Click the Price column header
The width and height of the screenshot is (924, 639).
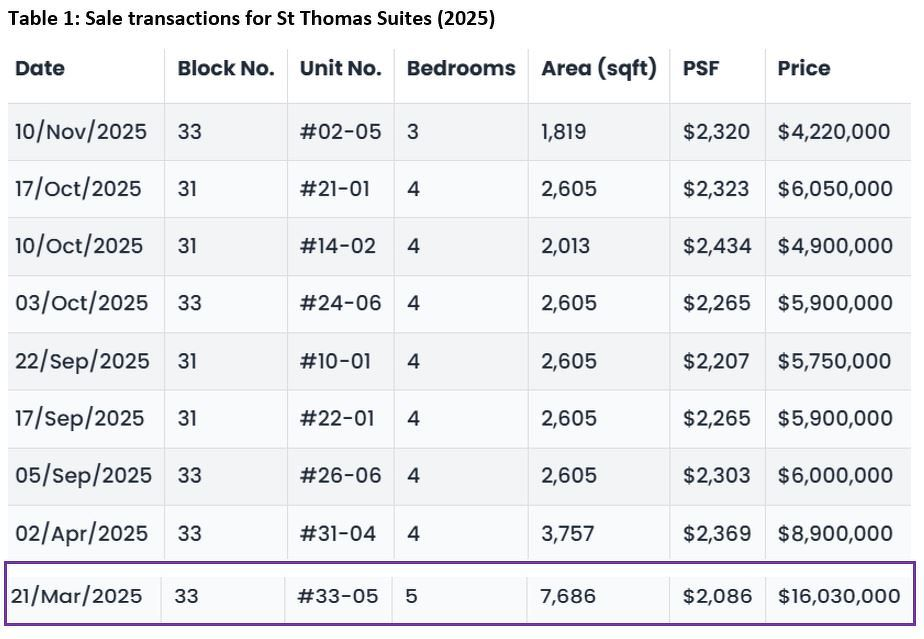(803, 69)
